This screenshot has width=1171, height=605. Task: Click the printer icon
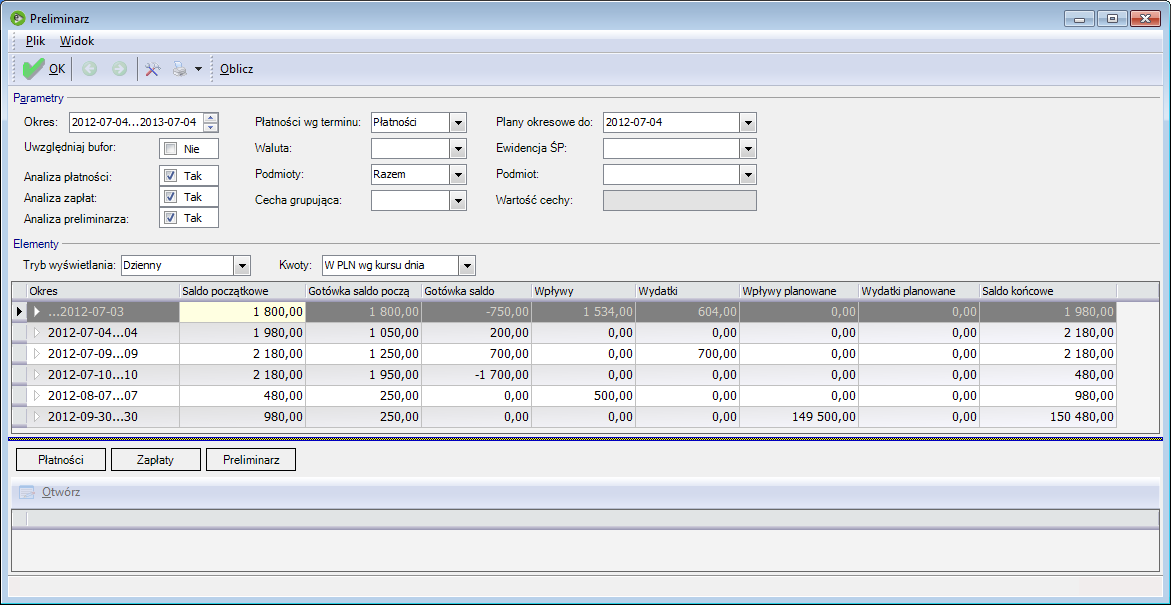pyautogui.click(x=179, y=69)
